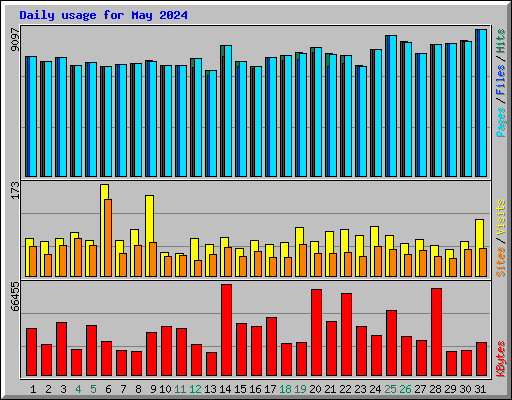Click the green x-axis label for day 12
This screenshot has width=512, height=400.
[x=195, y=389]
